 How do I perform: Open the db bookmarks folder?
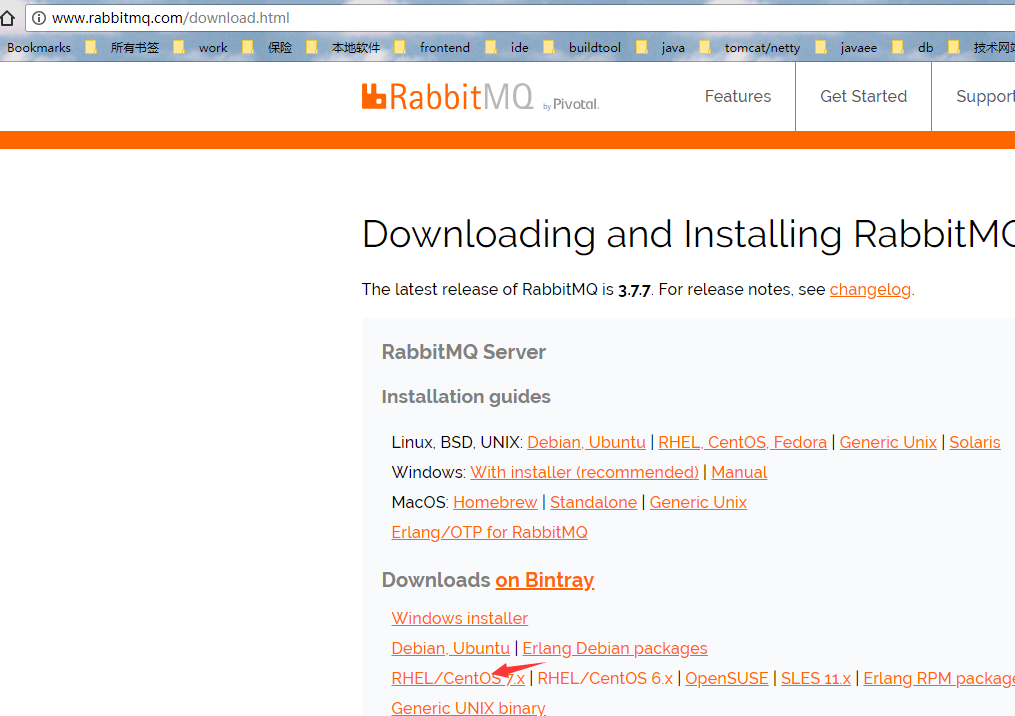913,47
